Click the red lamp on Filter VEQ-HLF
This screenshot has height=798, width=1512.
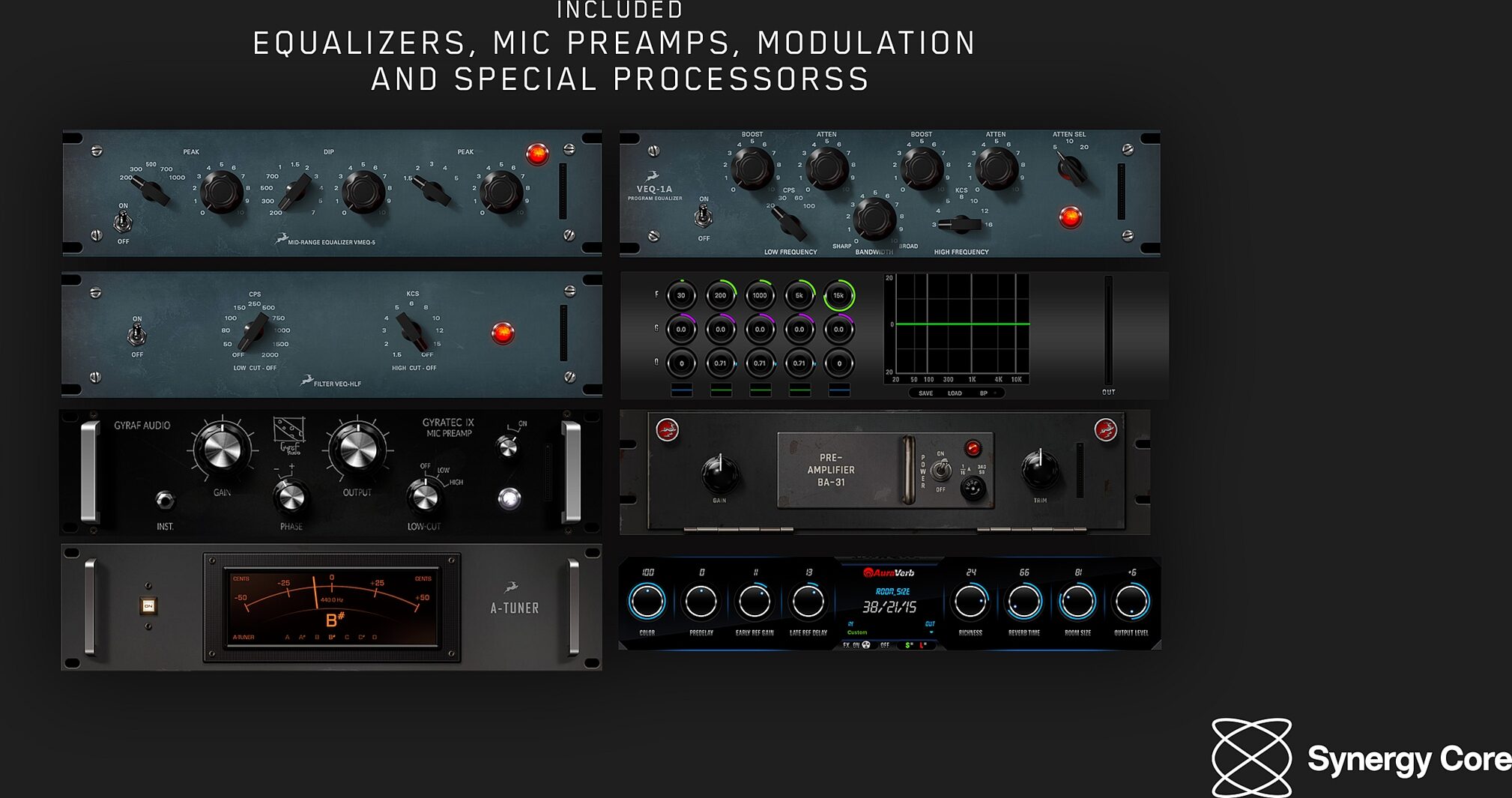coord(502,333)
